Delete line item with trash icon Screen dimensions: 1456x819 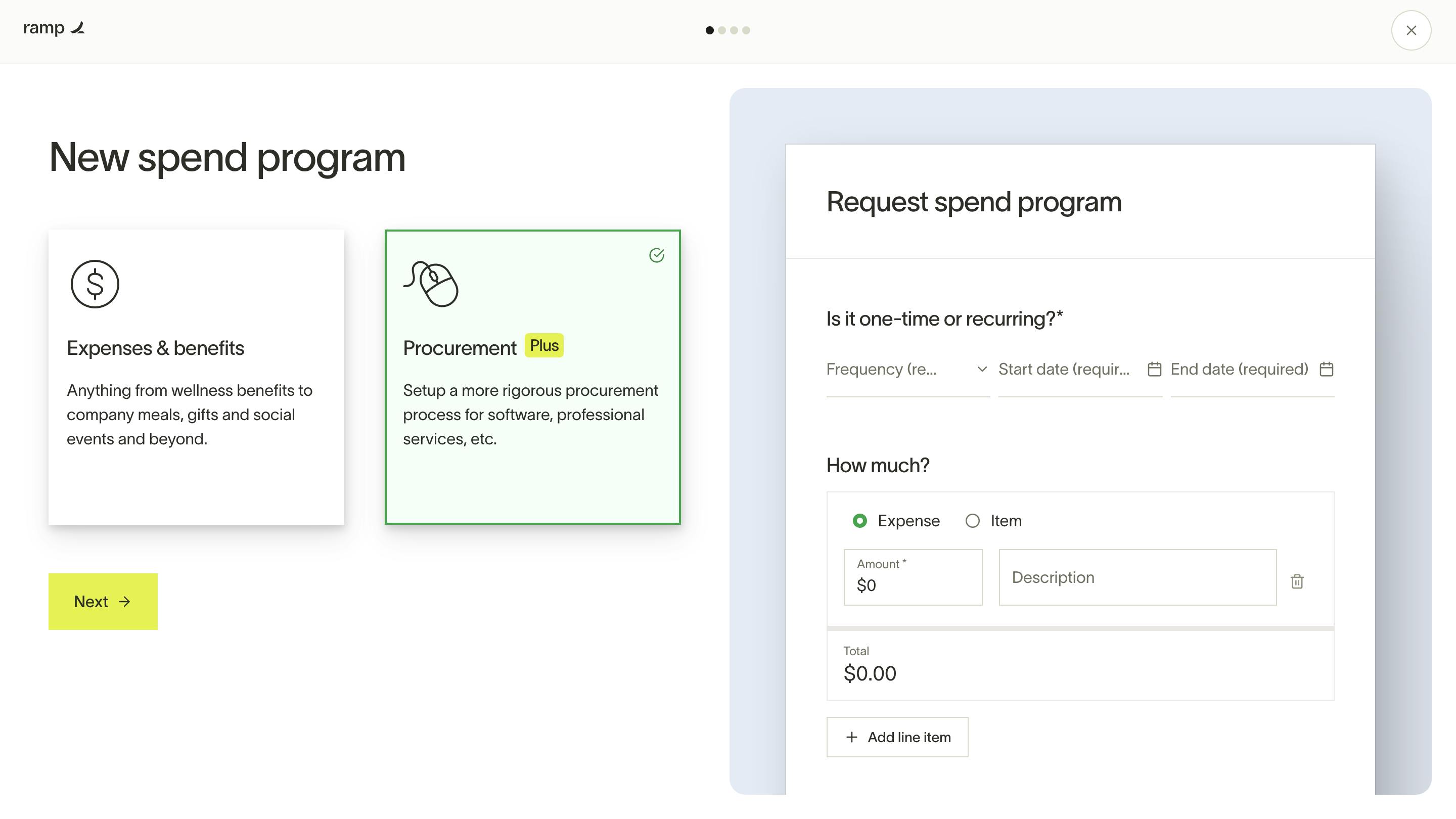[x=1297, y=581]
